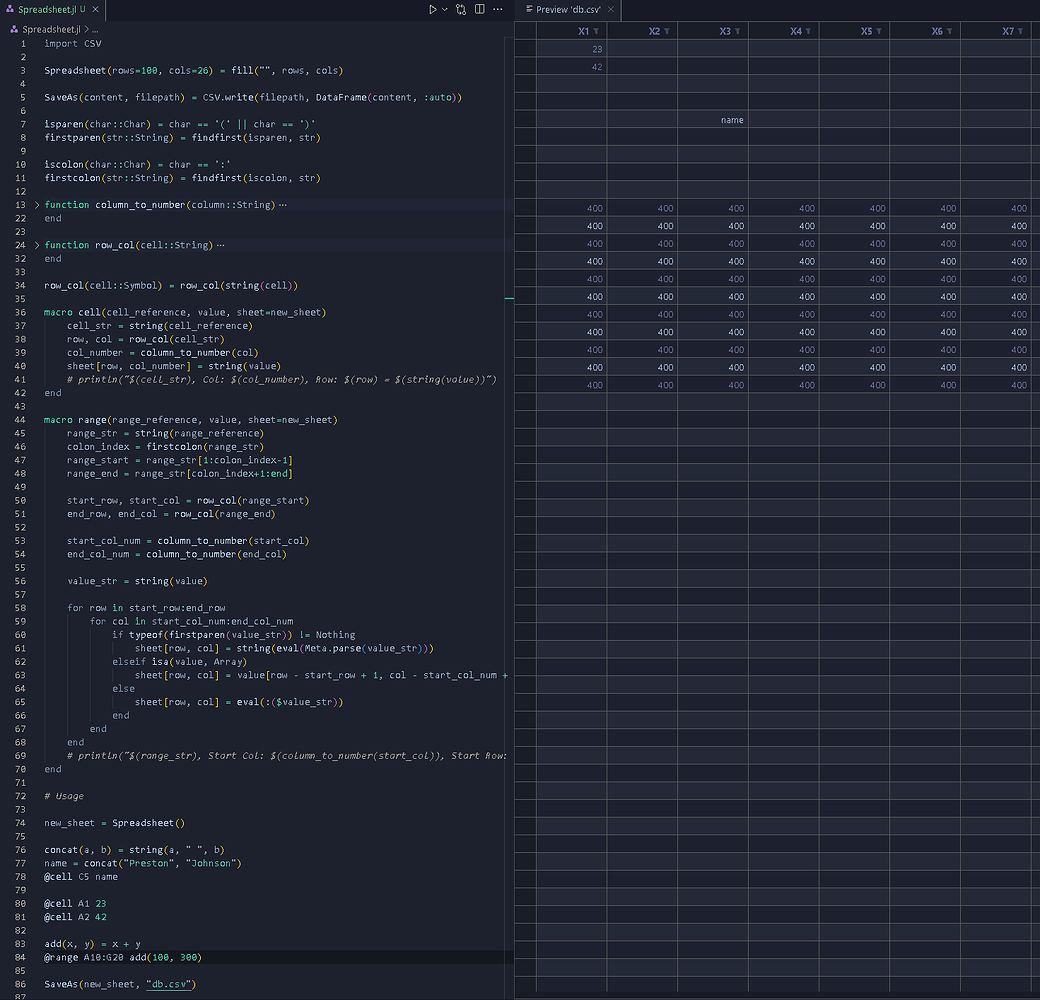Viewport: 1040px width, 1000px height.
Task: Open the editor more actions menu
Action: 499,9
